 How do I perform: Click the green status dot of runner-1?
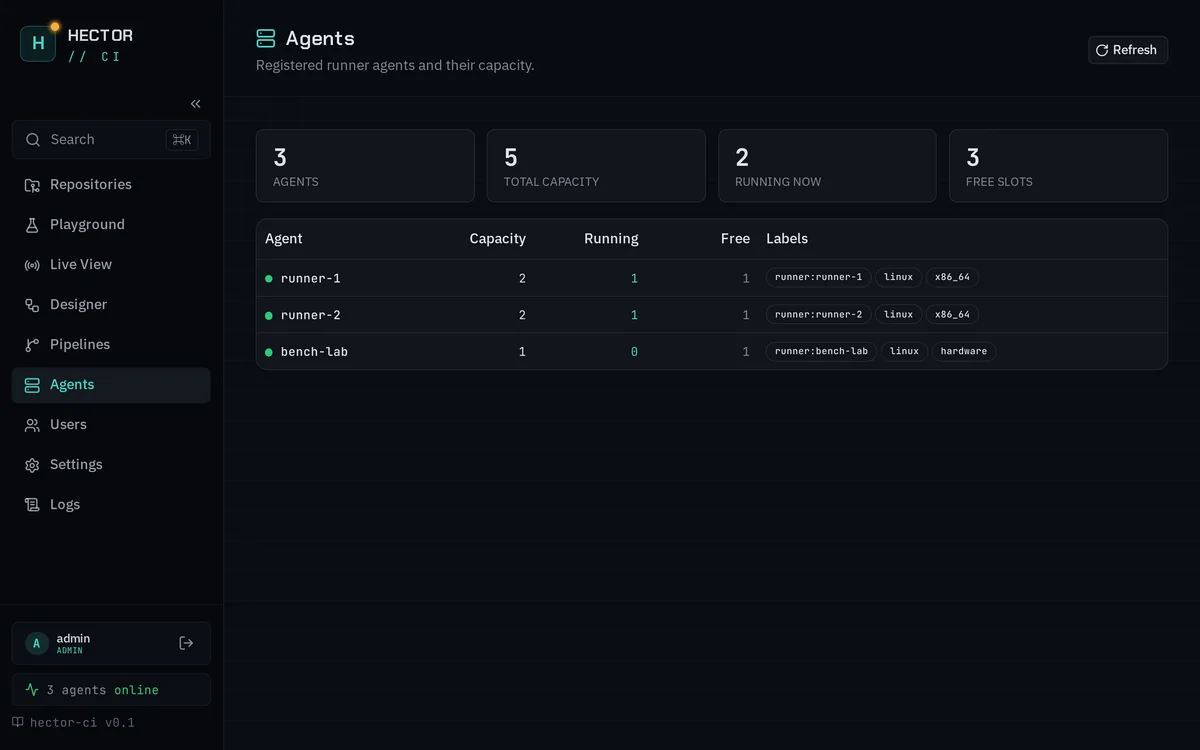(269, 279)
